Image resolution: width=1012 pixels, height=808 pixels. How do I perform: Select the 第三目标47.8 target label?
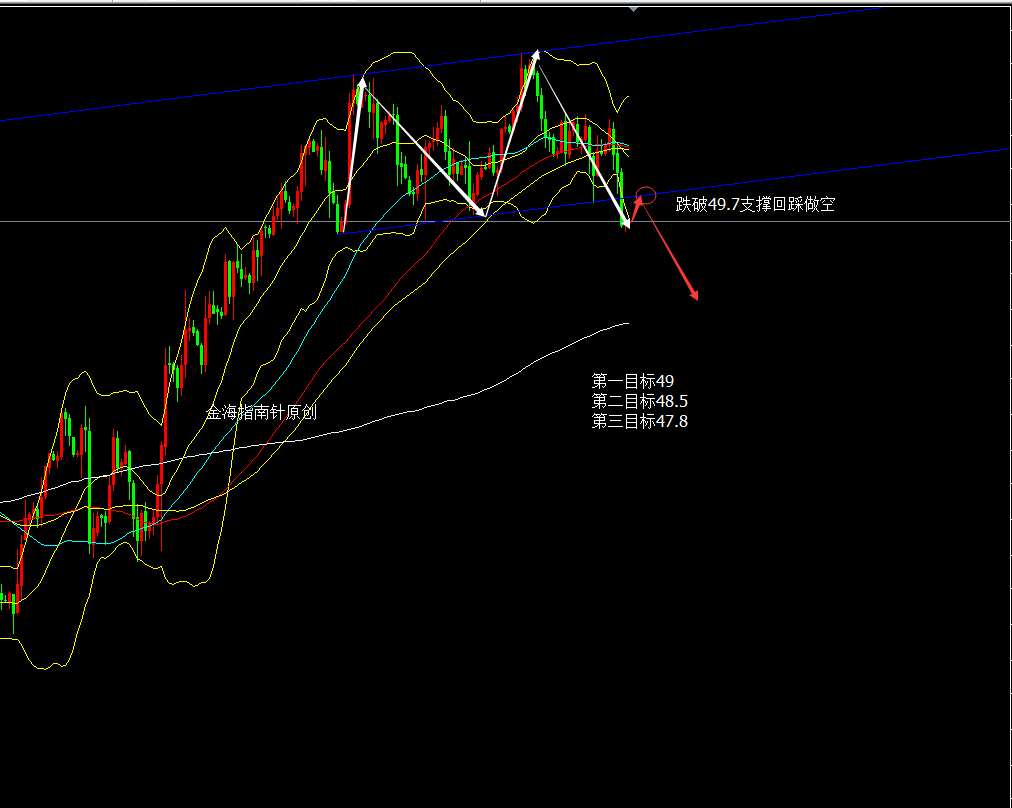[639, 421]
